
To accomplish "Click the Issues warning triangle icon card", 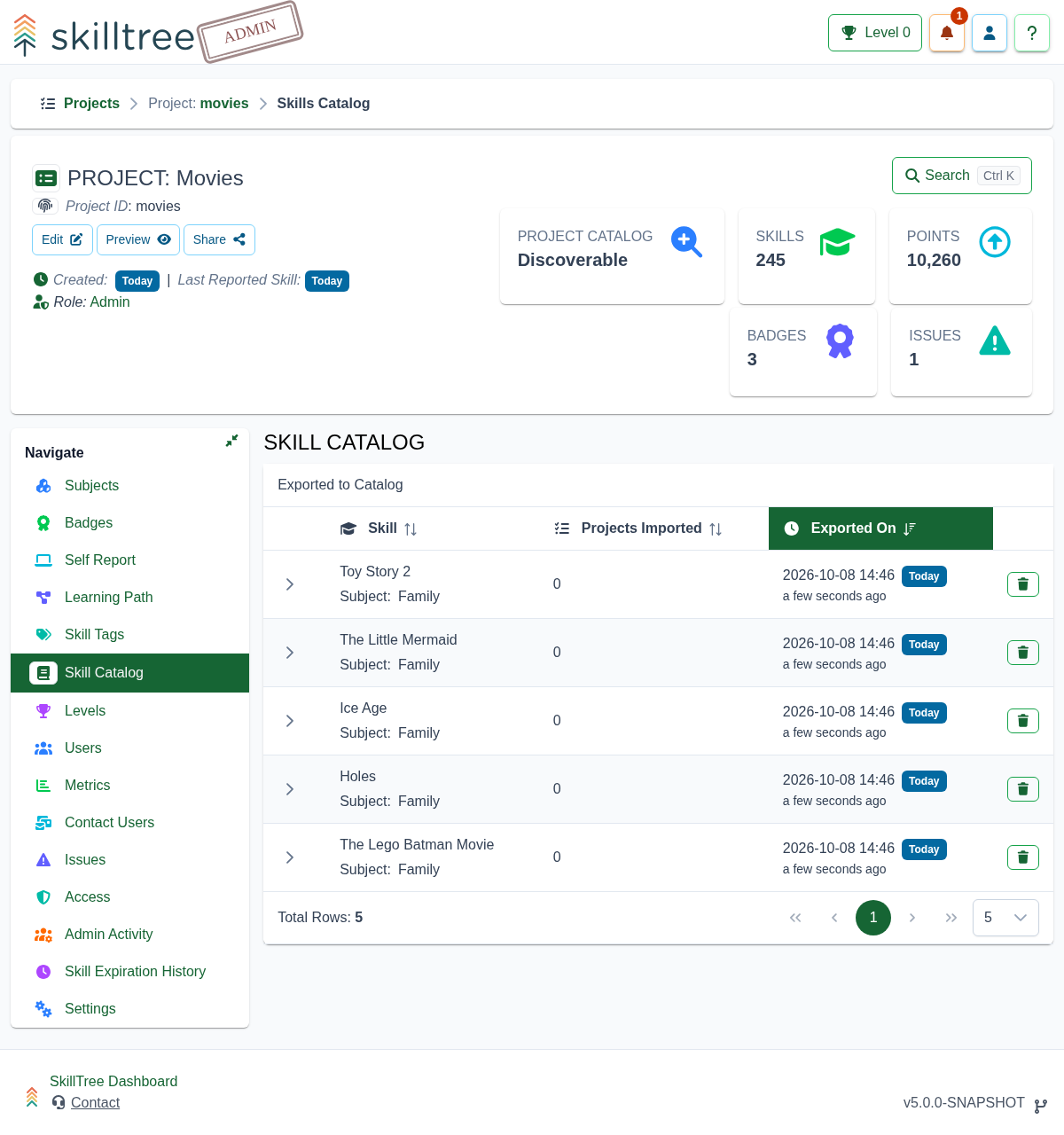I will coord(961,352).
